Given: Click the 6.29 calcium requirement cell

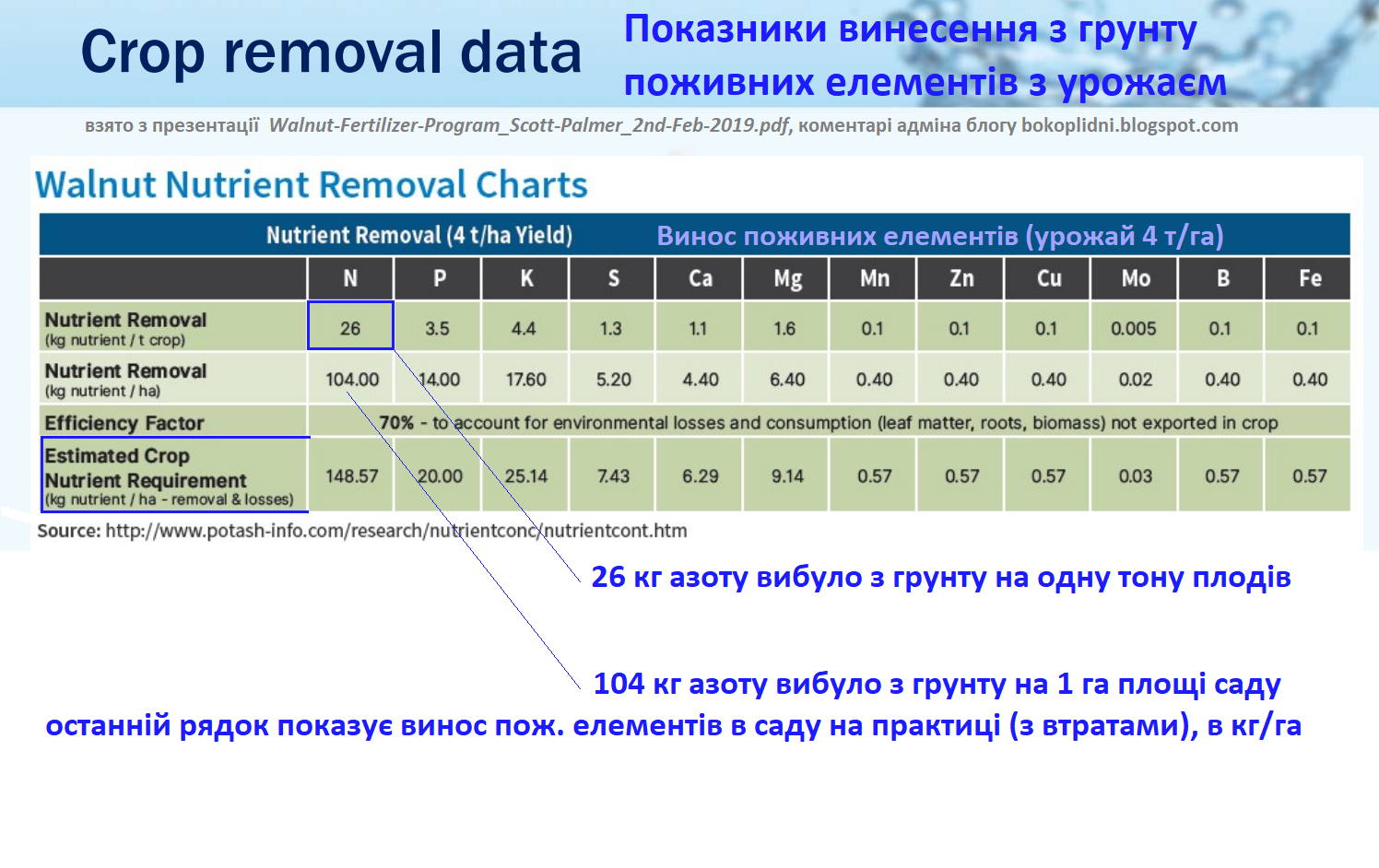Looking at the screenshot, I should (x=700, y=475).
